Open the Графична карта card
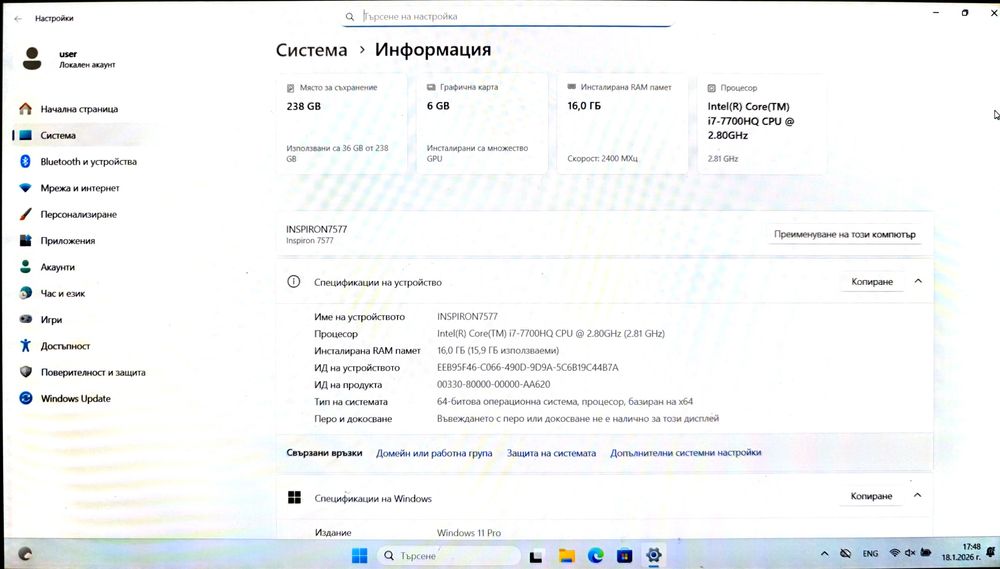 point(482,124)
